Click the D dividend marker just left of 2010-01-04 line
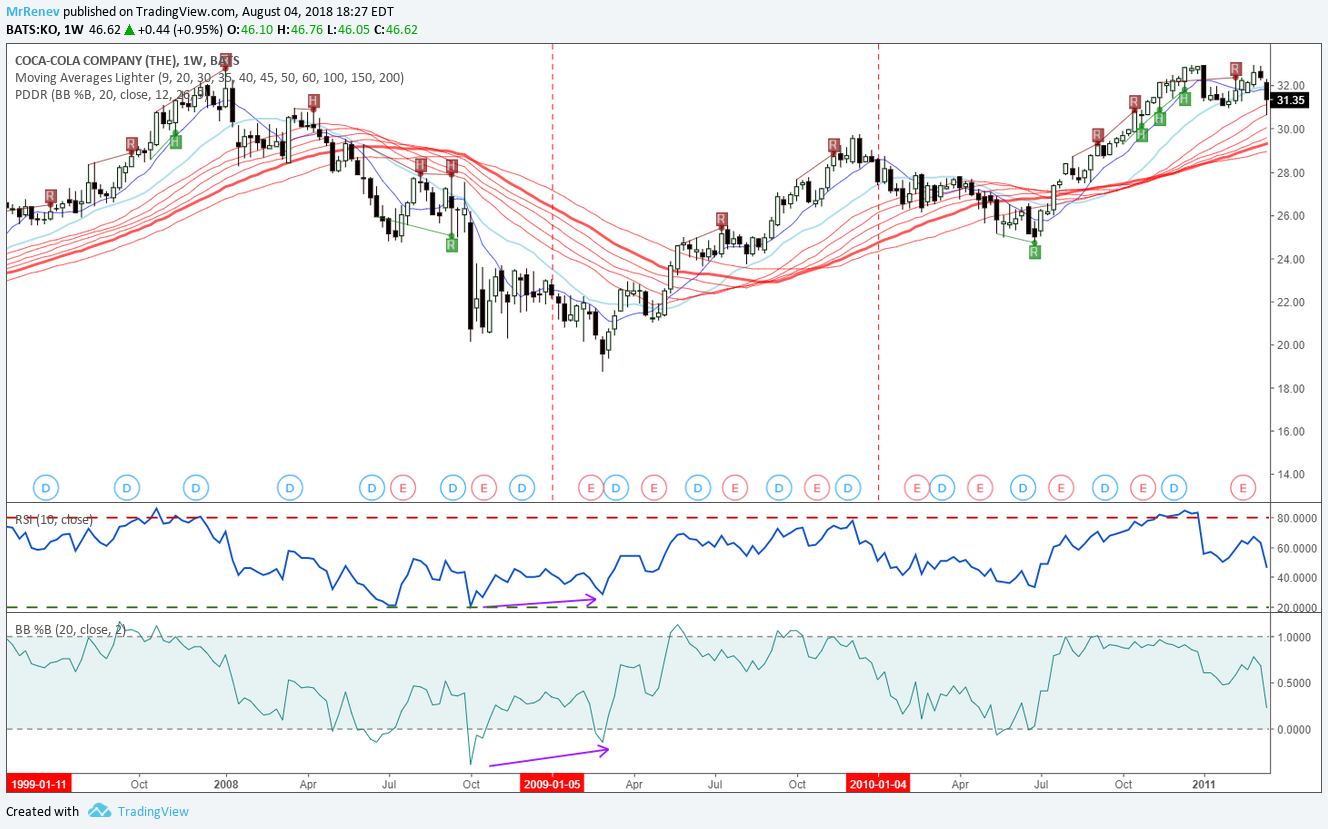 coord(847,488)
